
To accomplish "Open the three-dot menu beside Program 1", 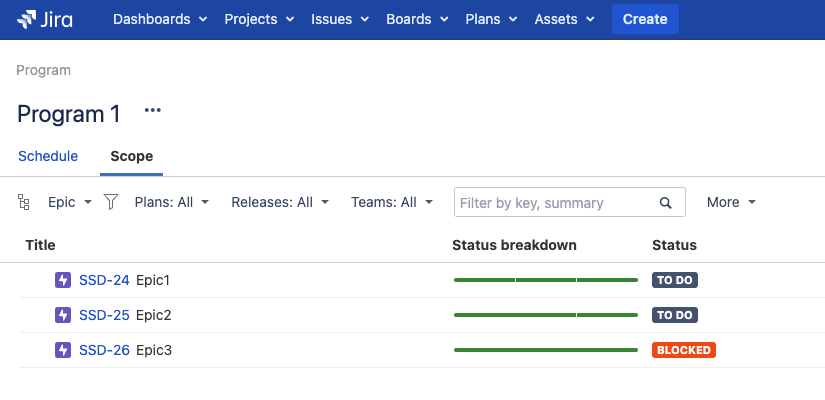I will point(152,111).
